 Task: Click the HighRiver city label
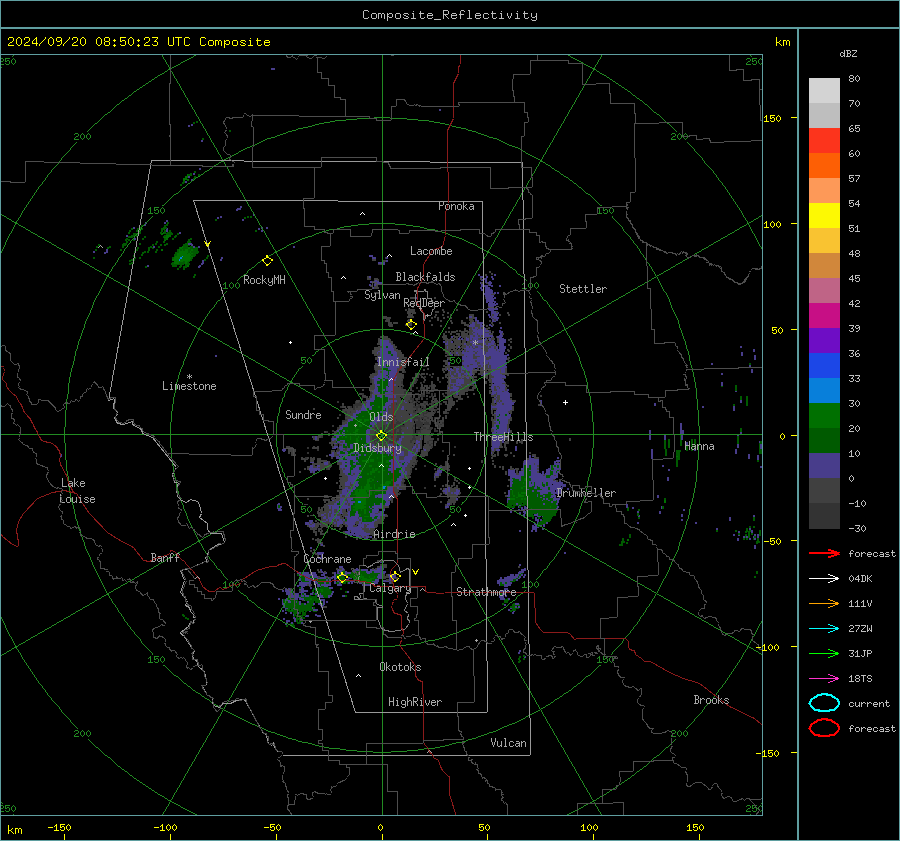(415, 702)
